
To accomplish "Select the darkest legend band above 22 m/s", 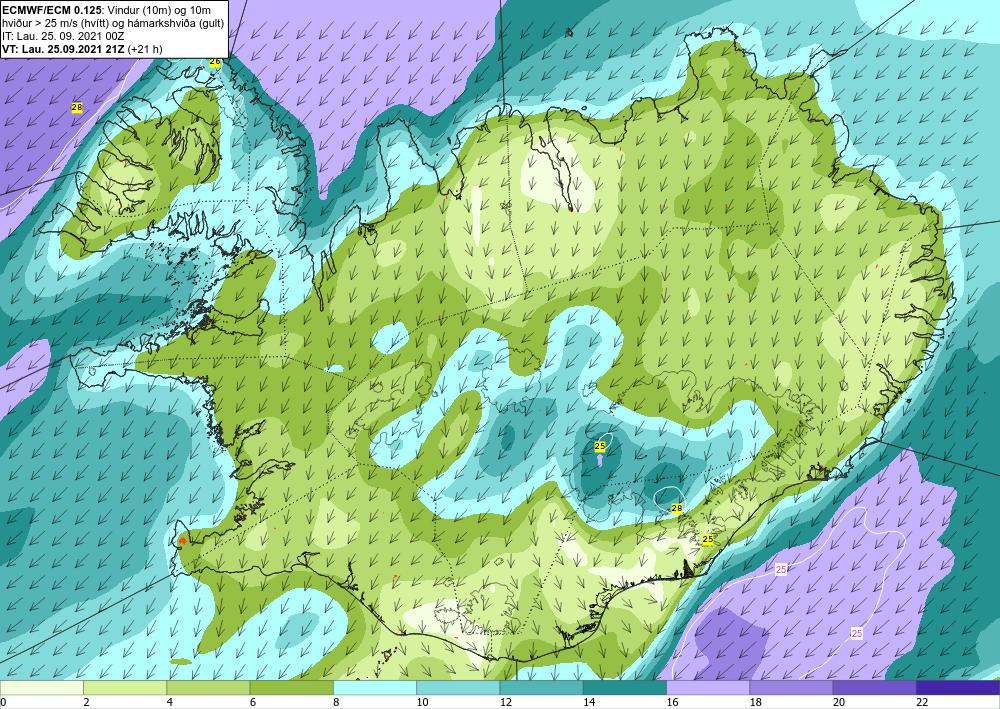I will [x=958, y=687].
